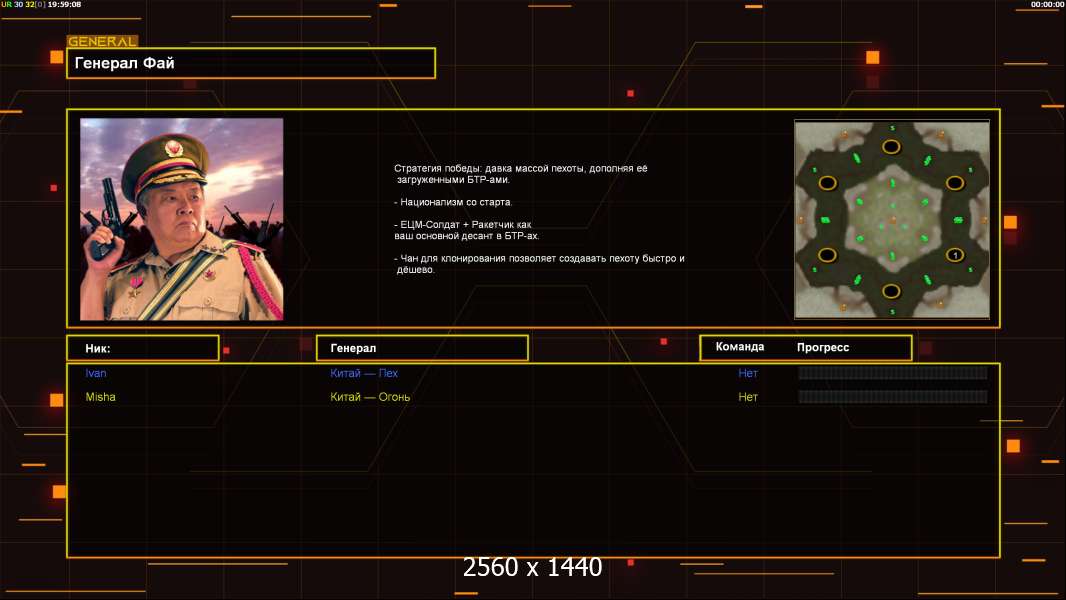The image size is (1066, 600).
Task: Click the 'Чан для клонирования' tip line
Action: pyautogui.click(x=539, y=264)
